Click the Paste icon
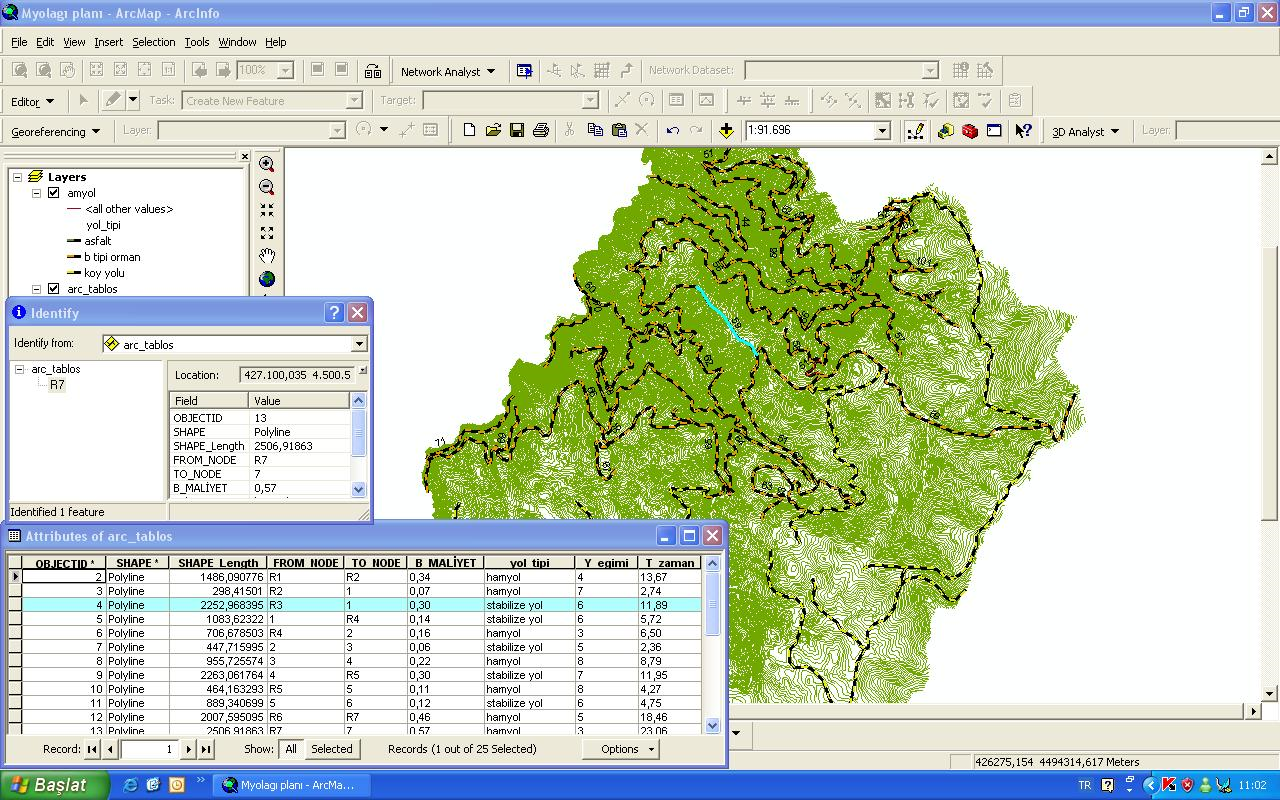The image size is (1280, 800). click(x=619, y=130)
